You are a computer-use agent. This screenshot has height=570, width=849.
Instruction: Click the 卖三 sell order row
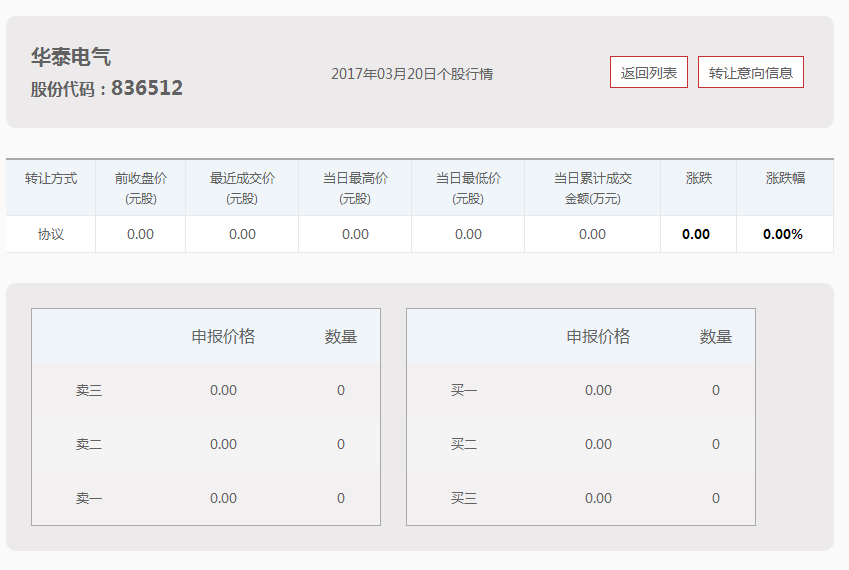(x=206, y=390)
